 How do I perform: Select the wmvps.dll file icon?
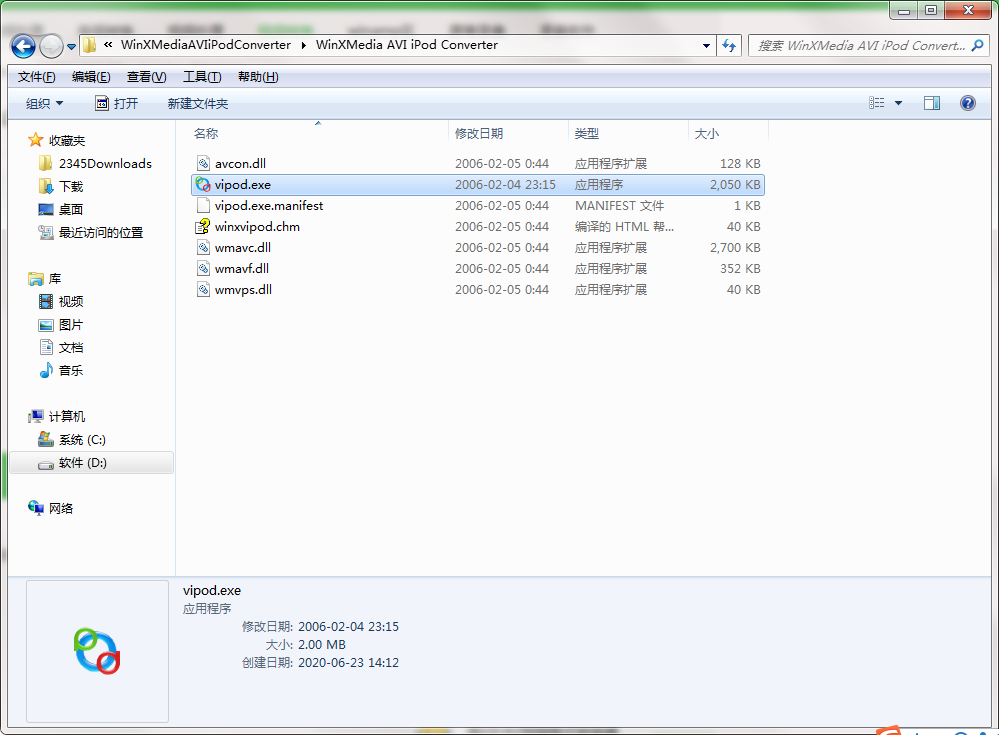pos(203,290)
